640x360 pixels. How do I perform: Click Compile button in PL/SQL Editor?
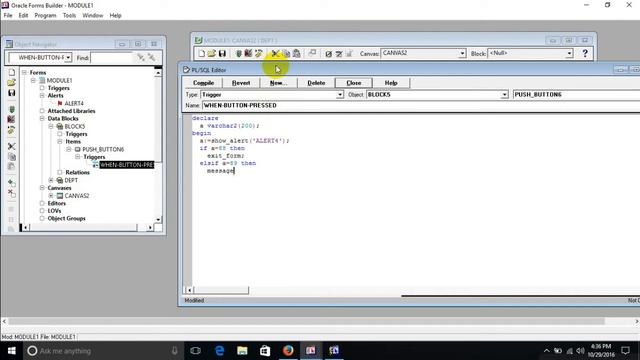pyautogui.click(x=203, y=83)
